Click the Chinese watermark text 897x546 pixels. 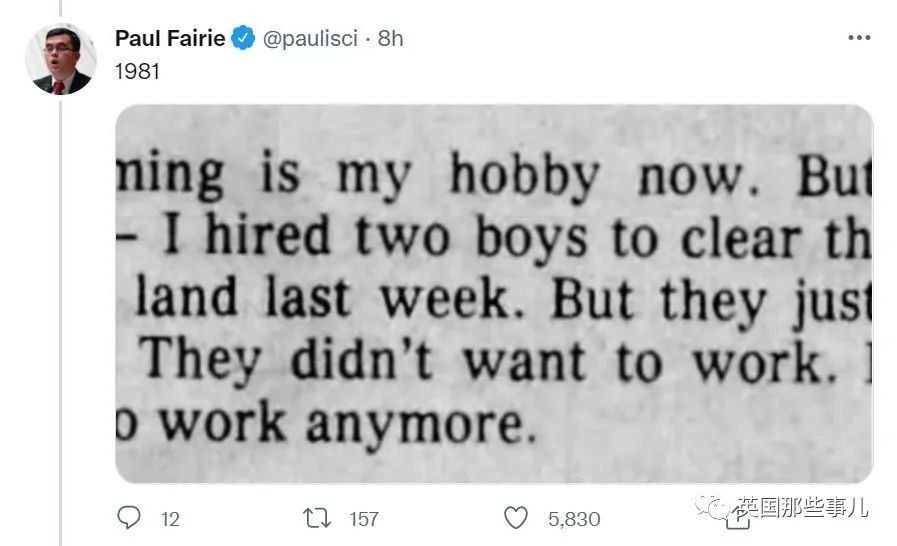pyautogui.click(x=809, y=508)
